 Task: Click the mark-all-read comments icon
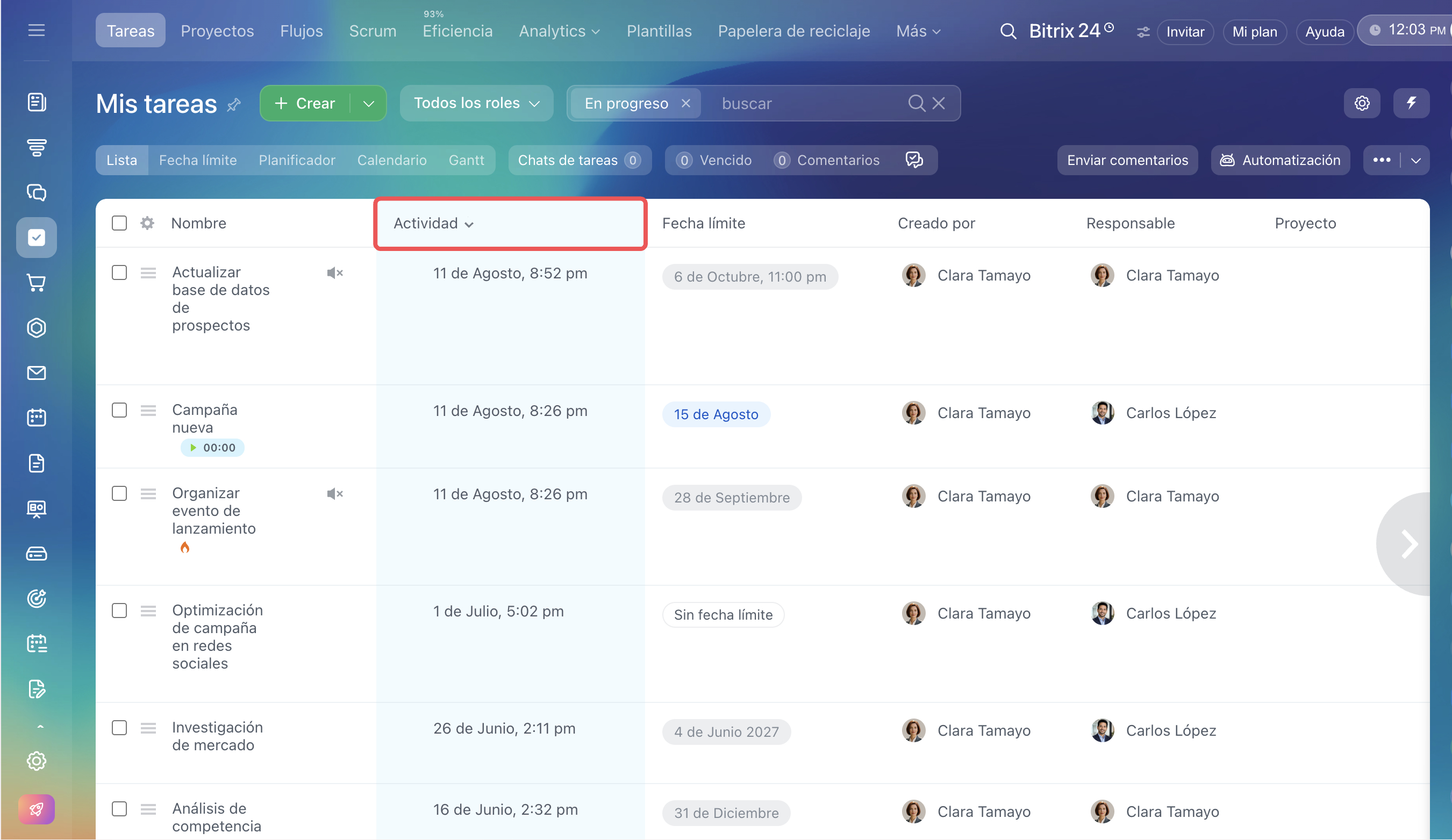914,160
